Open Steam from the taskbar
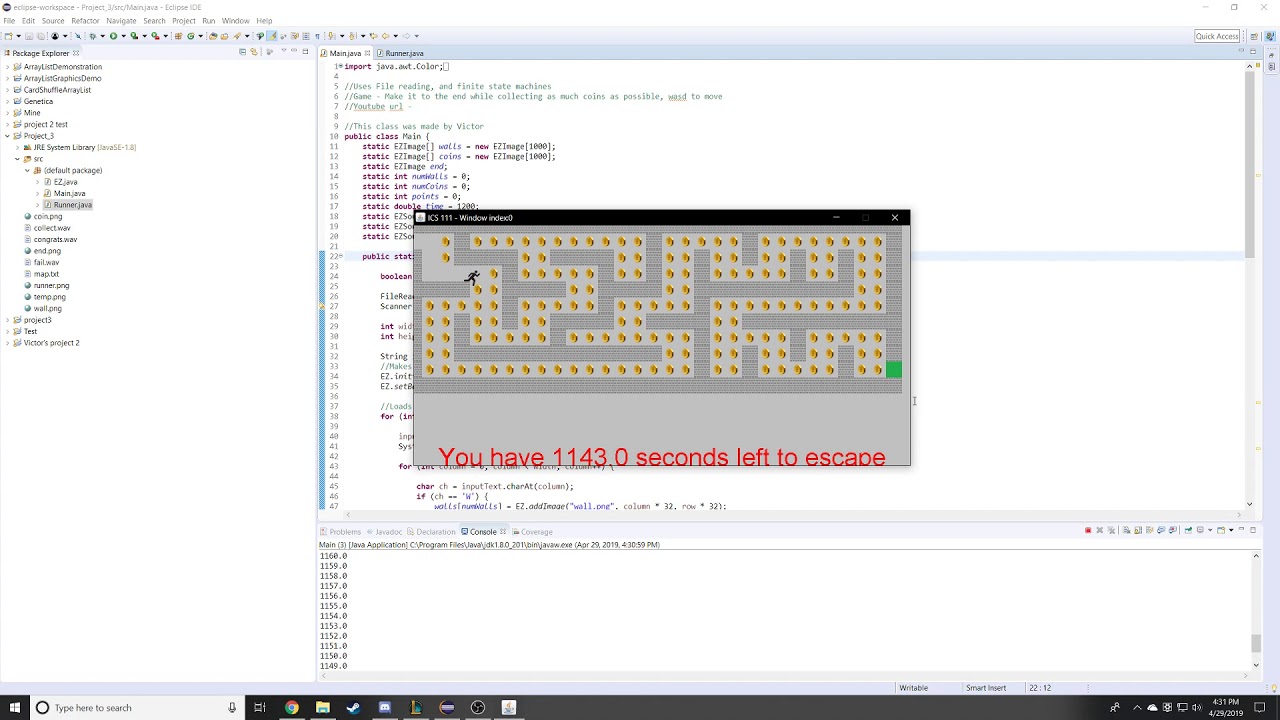Viewport: 1280px width, 720px height. tap(353, 708)
